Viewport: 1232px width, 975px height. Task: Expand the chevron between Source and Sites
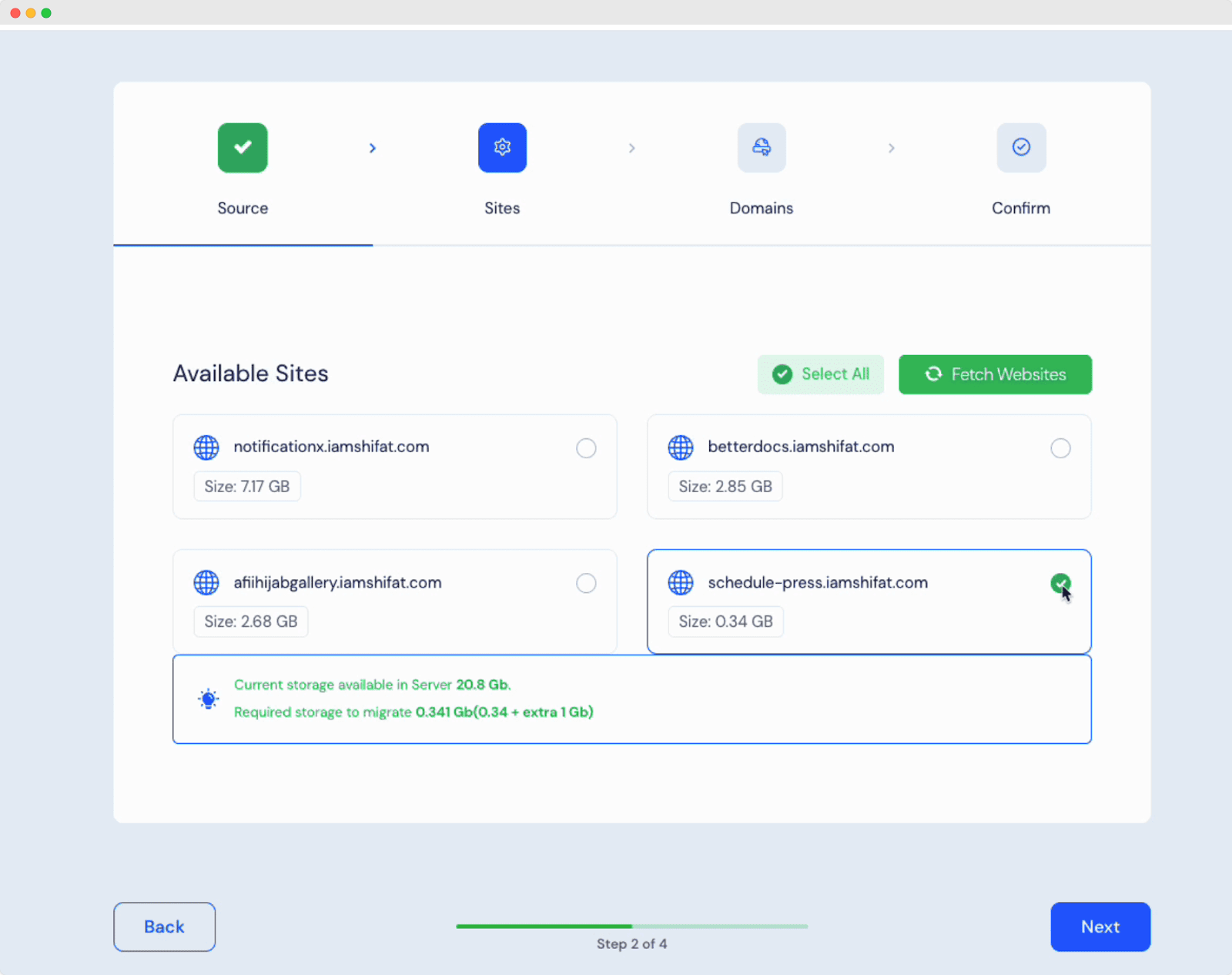tap(373, 148)
